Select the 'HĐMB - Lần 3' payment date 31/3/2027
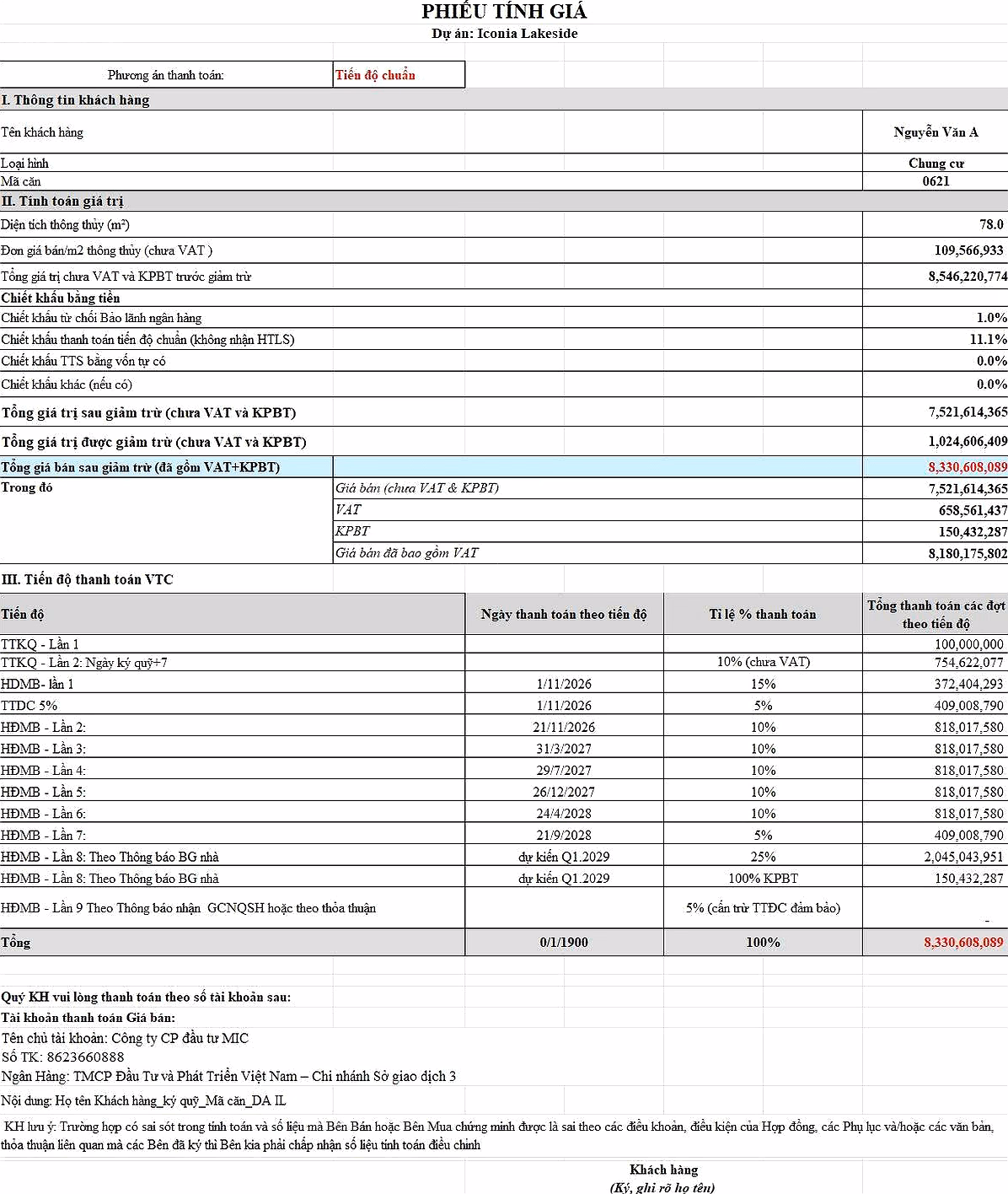The height and width of the screenshot is (1194, 1008). [564, 749]
